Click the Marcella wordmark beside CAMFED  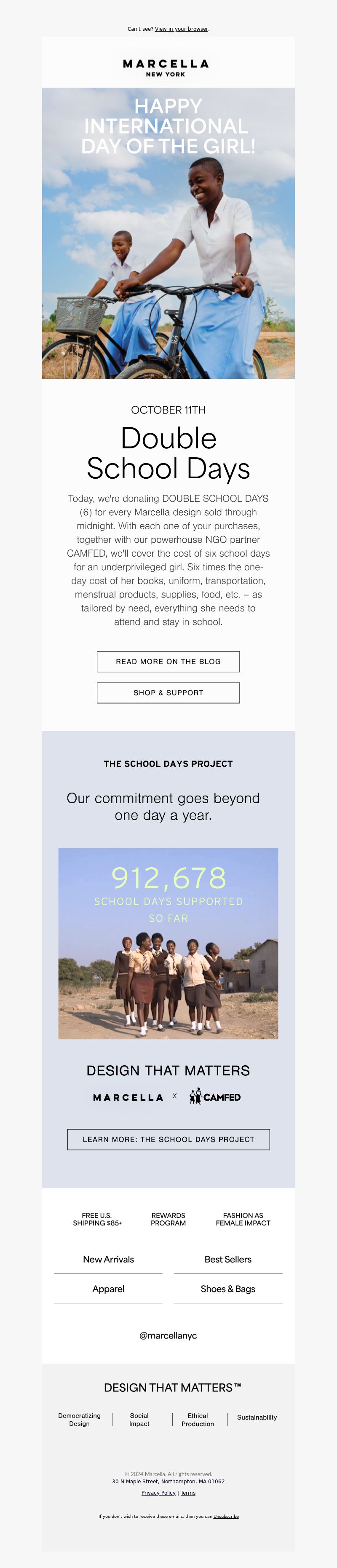click(x=128, y=1097)
